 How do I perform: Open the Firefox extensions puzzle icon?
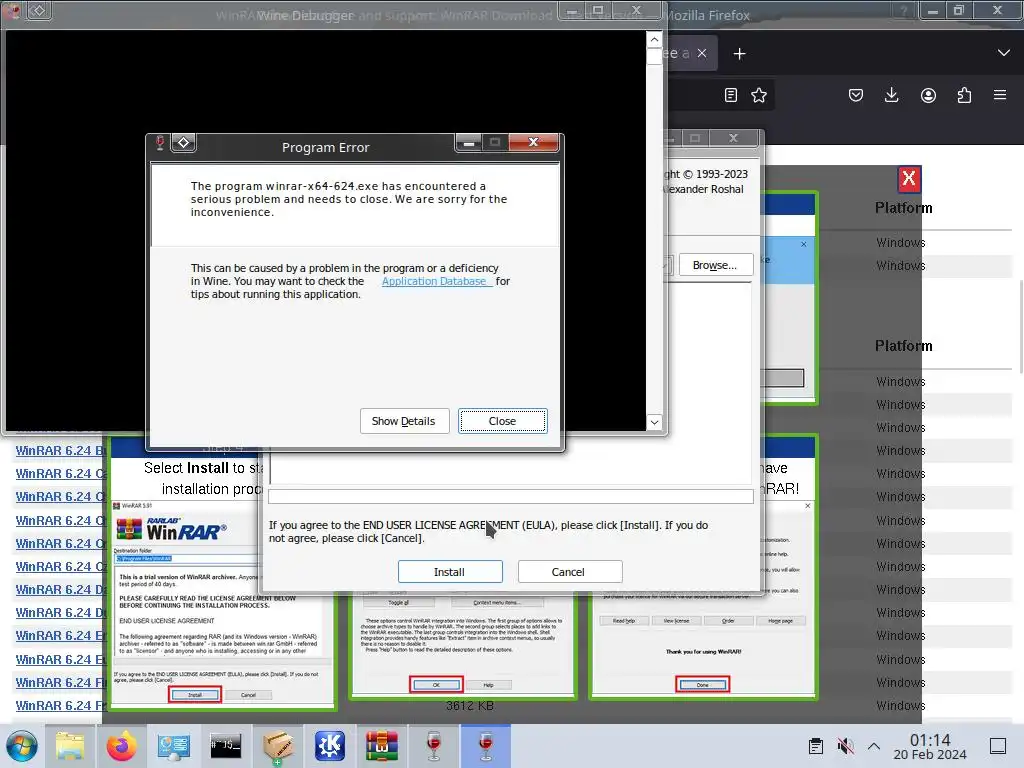[x=964, y=95]
